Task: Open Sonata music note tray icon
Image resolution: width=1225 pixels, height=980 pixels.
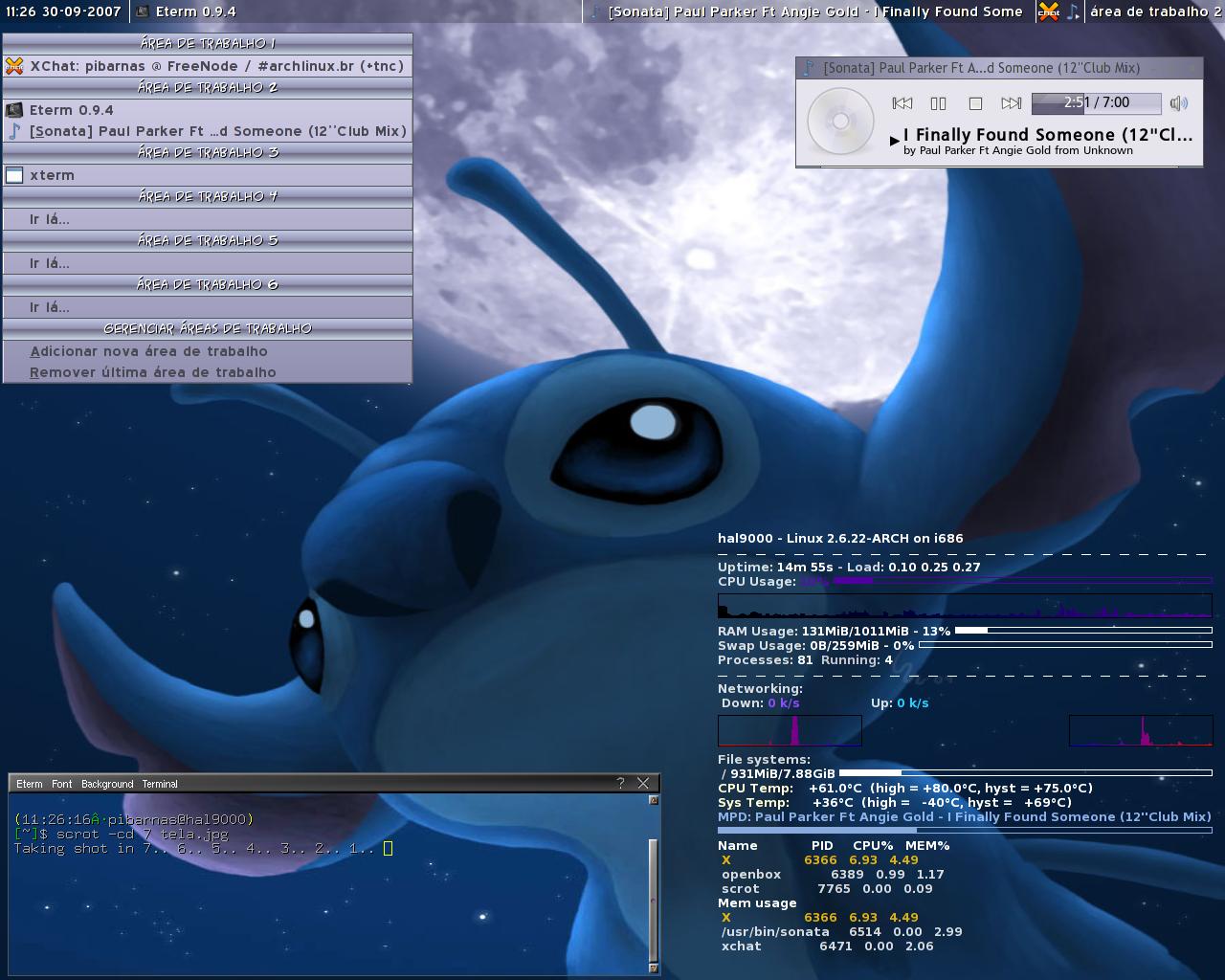Action: tap(1073, 11)
